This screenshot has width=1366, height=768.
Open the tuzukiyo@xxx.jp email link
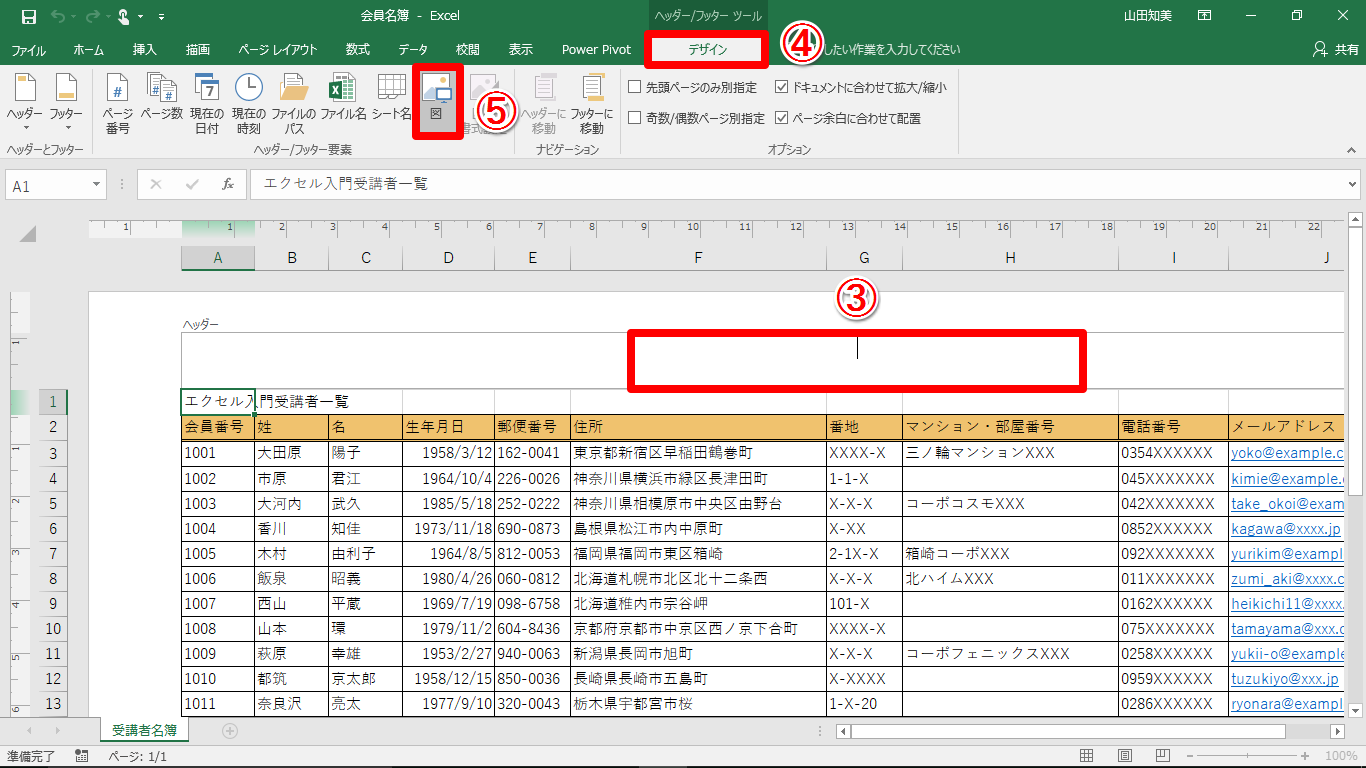pos(1285,679)
